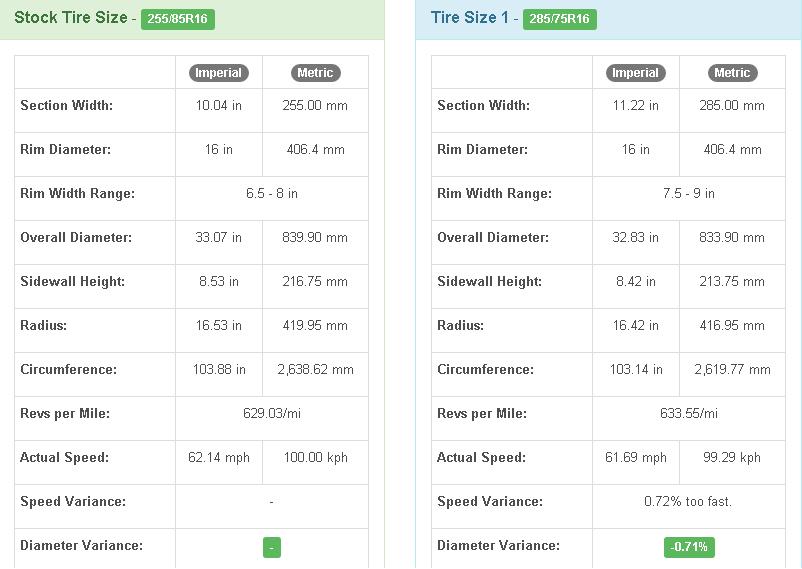Select the Metric badge in stock tire table
The width and height of the screenshot is (802, 569).
click(315, 73)
